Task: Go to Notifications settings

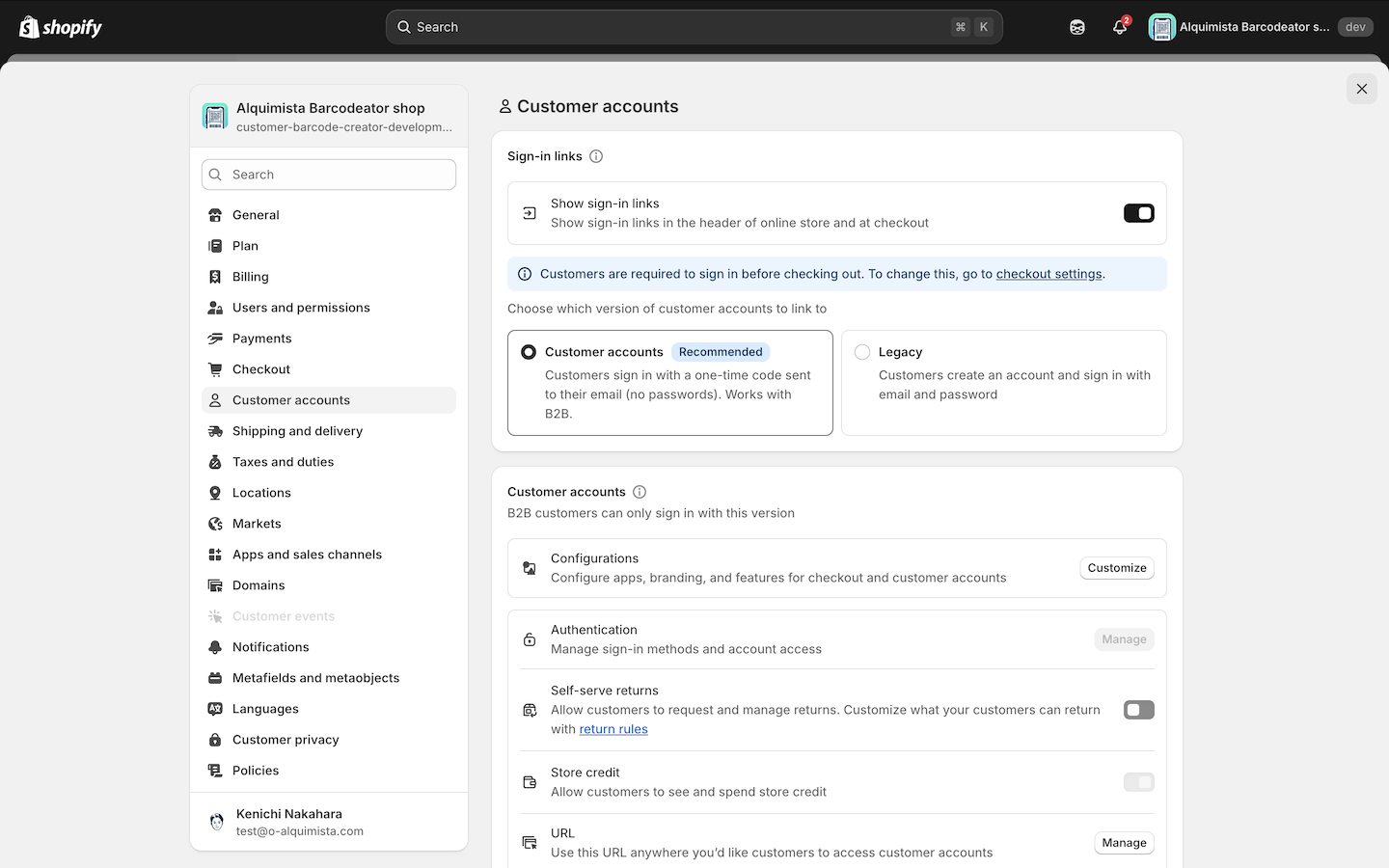Action: (x=270, y=647)
